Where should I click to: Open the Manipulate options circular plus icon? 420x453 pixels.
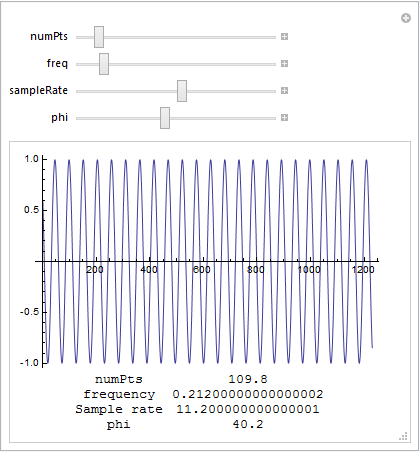pyautogui.click(x=406, y=18)
